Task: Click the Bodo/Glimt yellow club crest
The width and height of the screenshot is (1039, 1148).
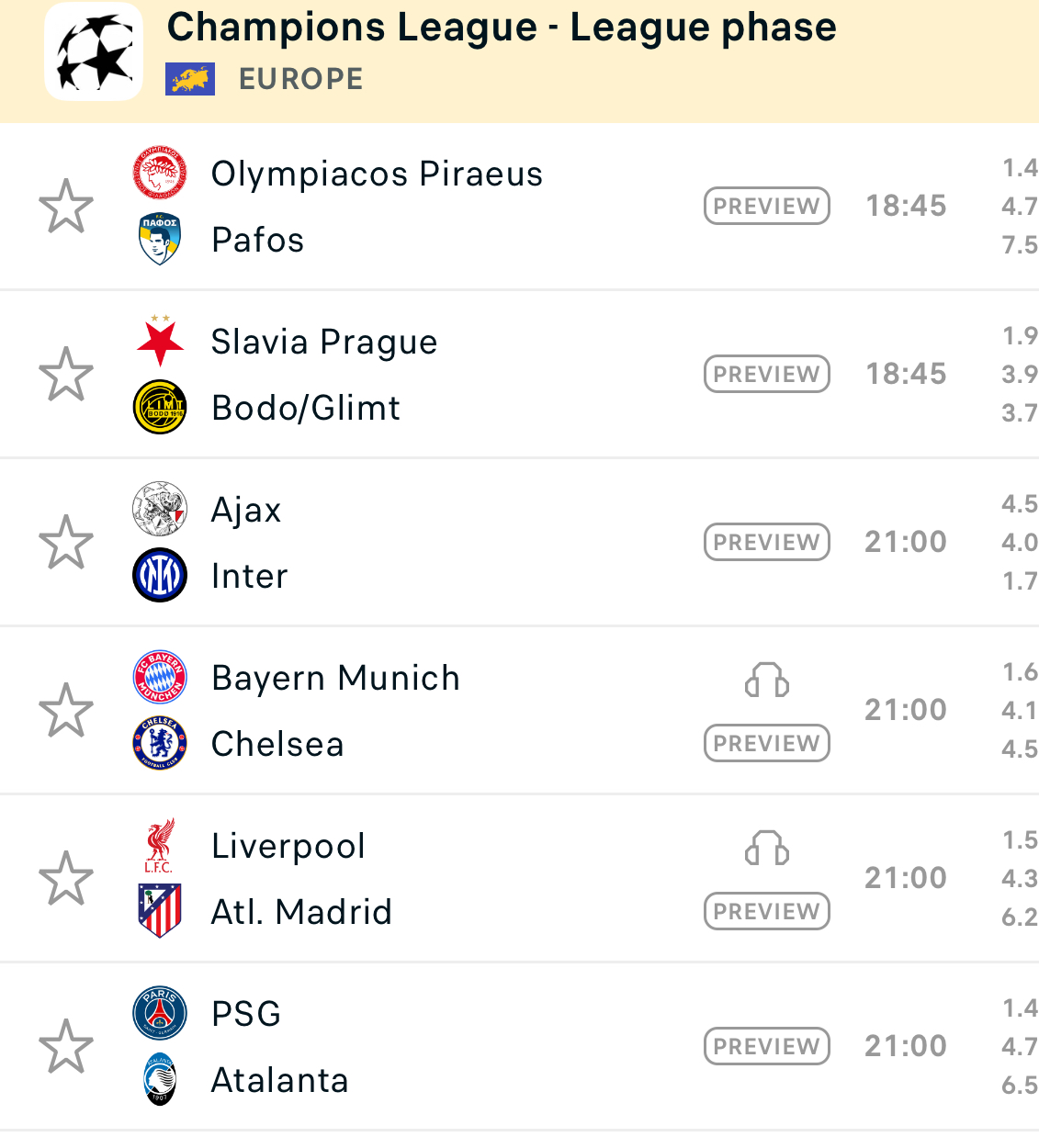Action: (x=160, y=407)
